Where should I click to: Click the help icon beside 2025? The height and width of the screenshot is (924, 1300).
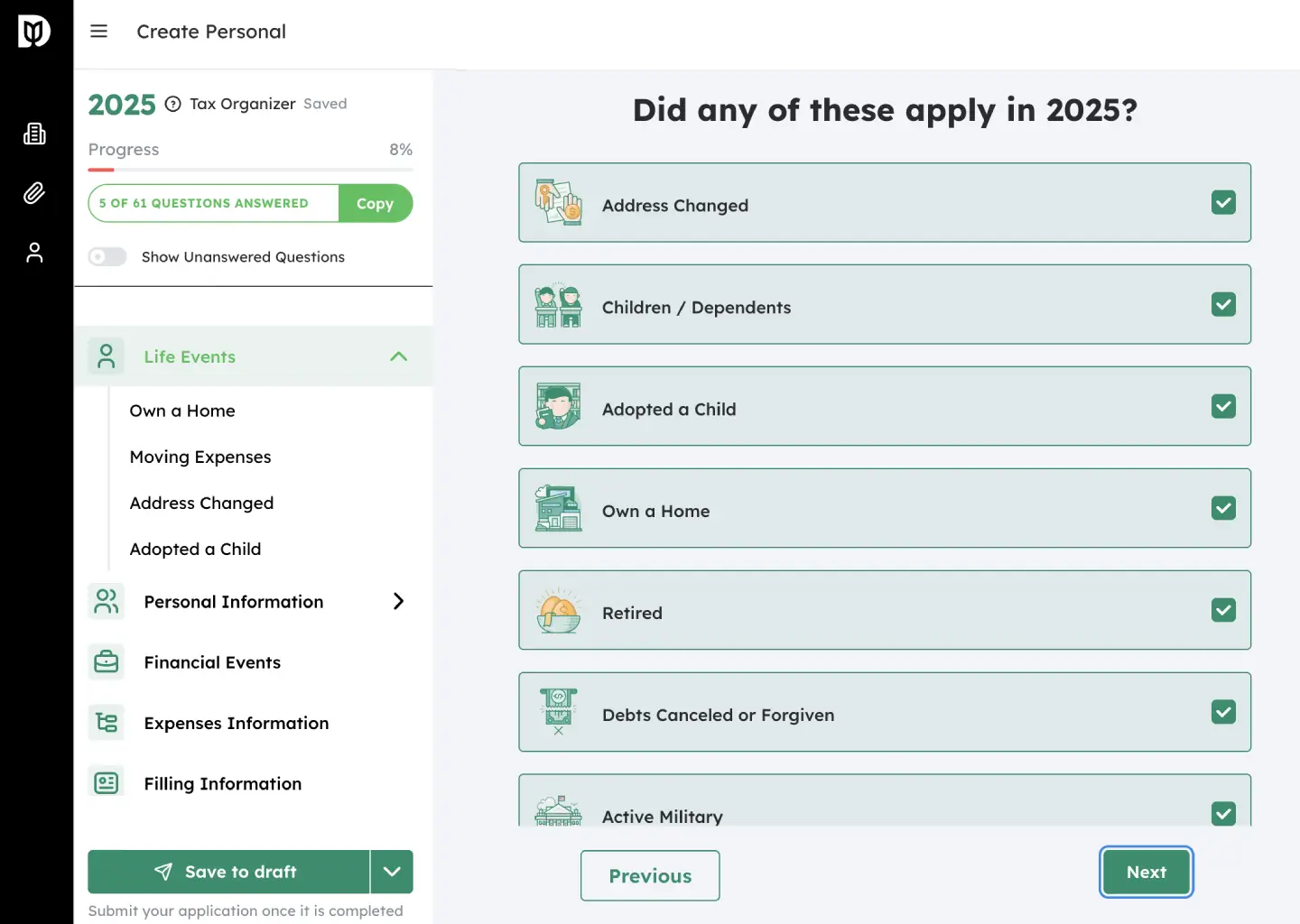(173, 104)
